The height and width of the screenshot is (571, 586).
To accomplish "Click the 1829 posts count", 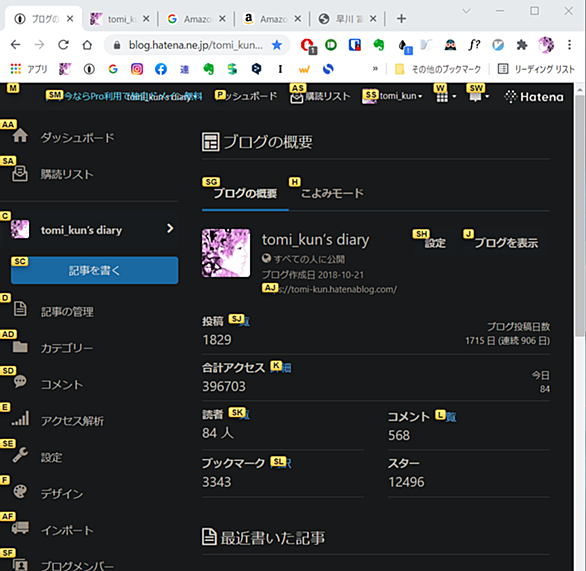I will coord(217,340).
